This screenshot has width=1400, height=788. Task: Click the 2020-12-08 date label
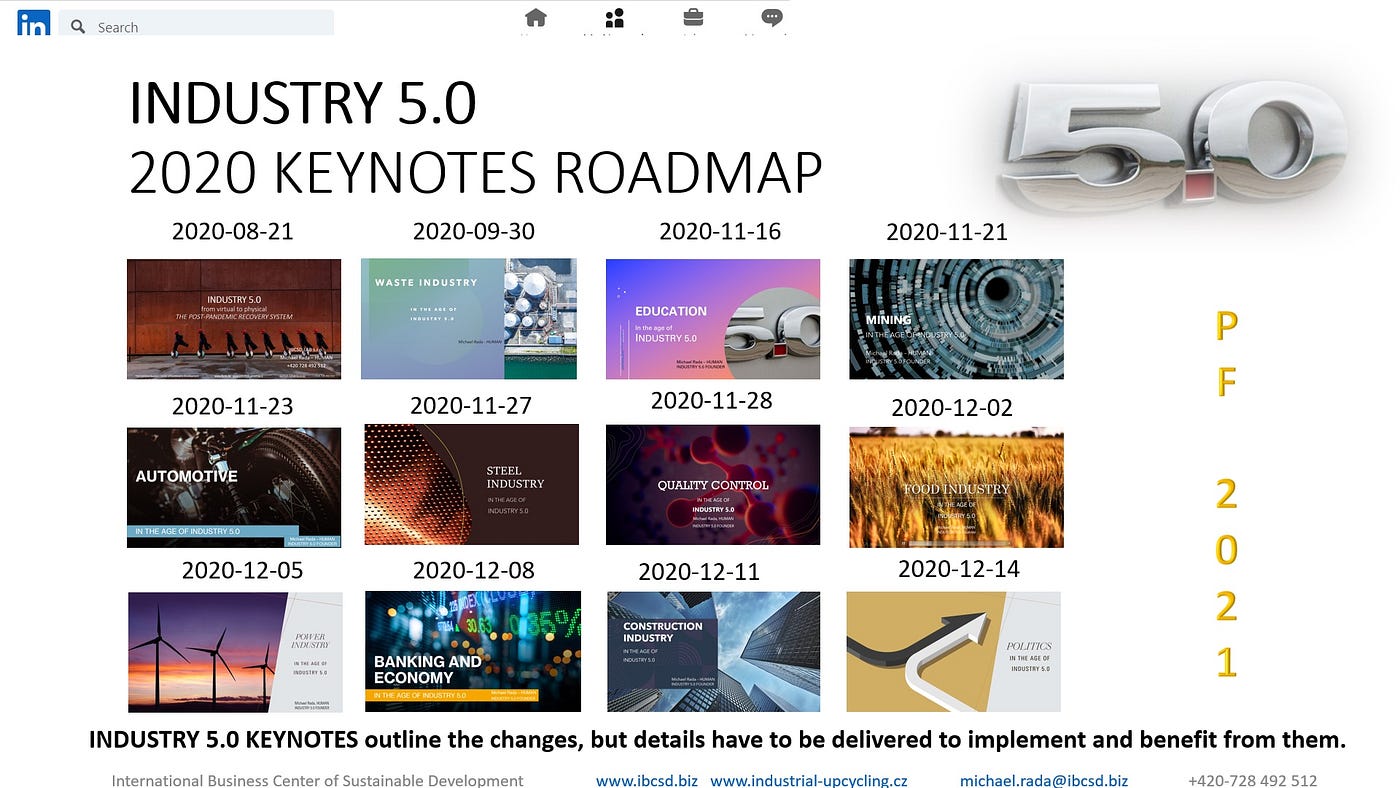[474, 570]
